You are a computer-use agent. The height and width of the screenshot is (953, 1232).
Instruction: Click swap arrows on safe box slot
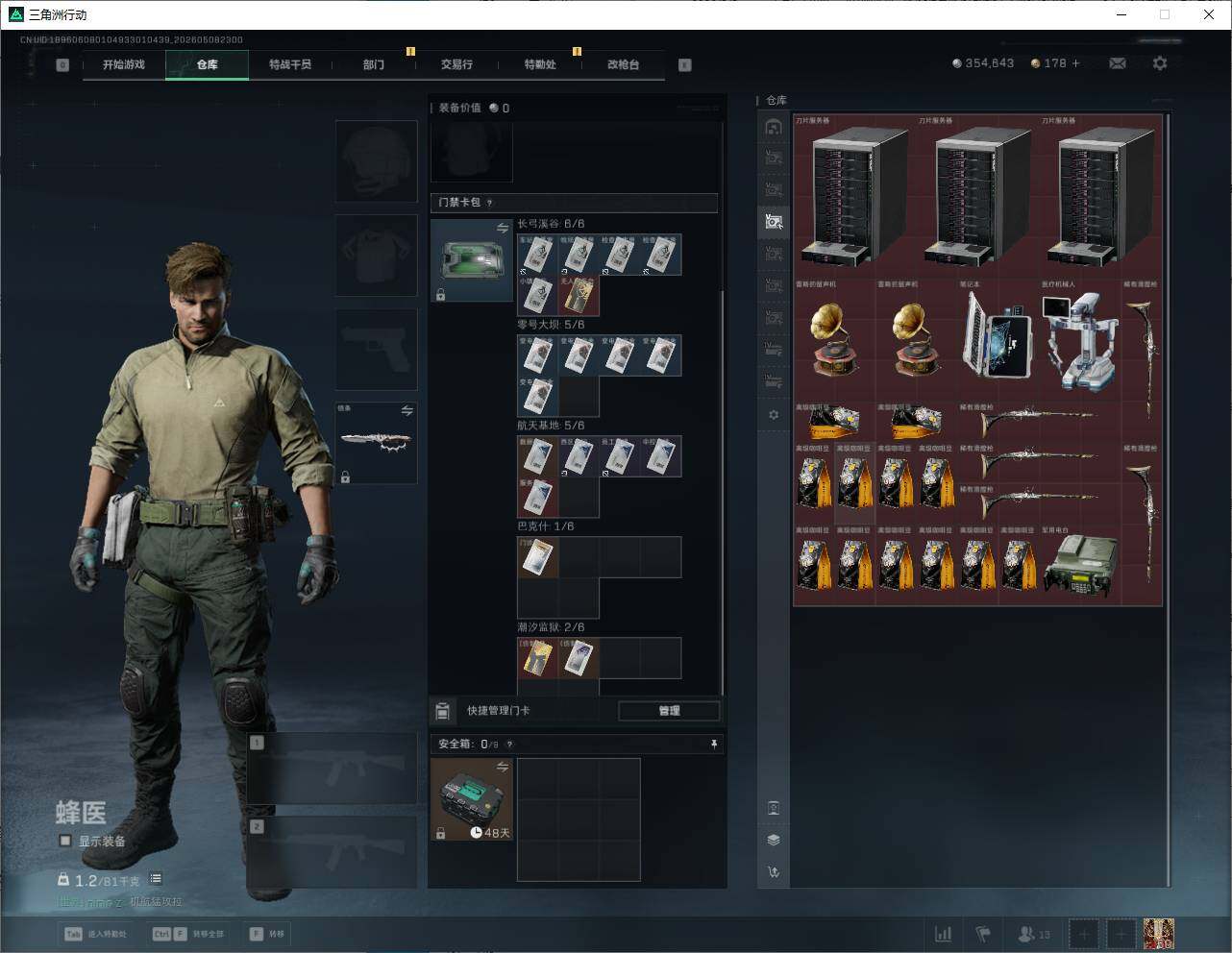click(x=503, y=767)
